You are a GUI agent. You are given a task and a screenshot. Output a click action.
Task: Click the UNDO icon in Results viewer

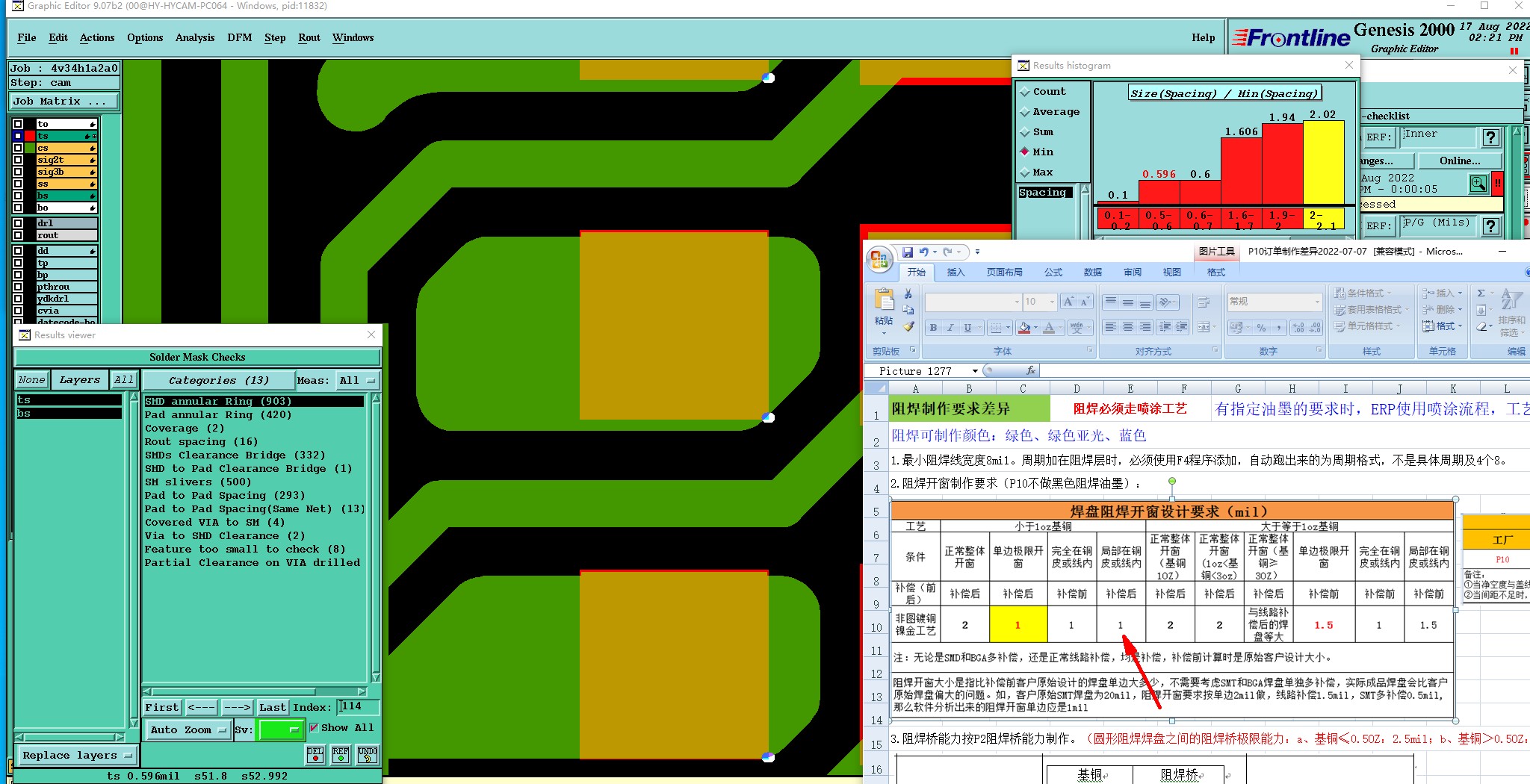point(367,754)
